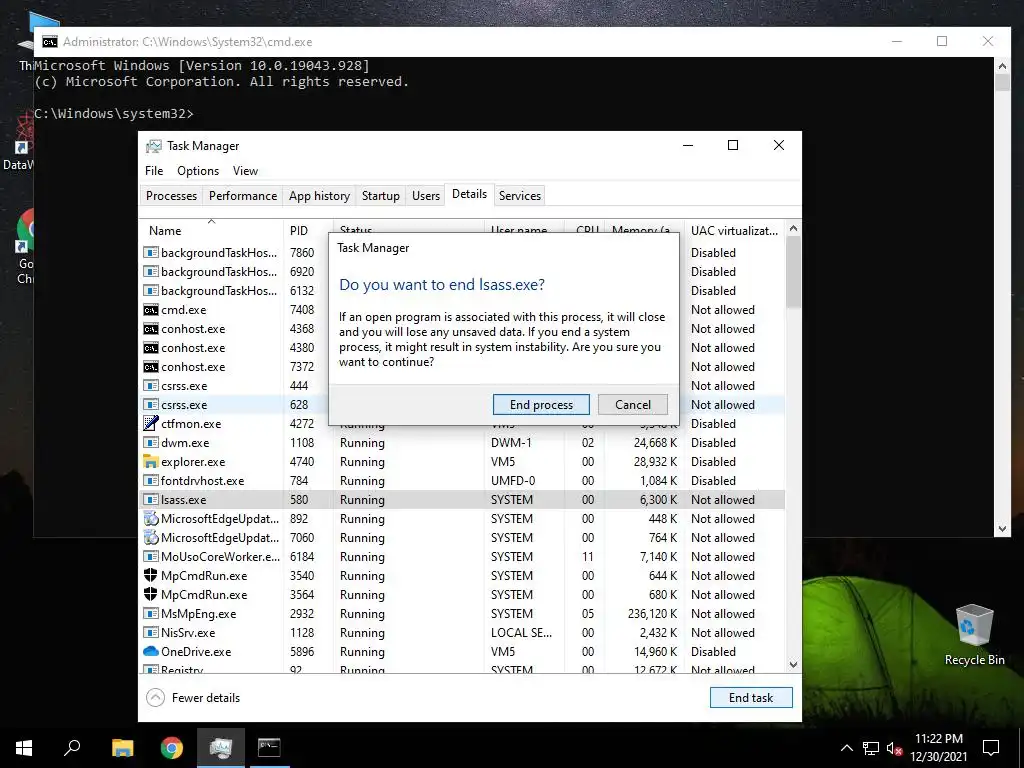Click the UMFD-0 user name cell
This screenshot has width=1024, height=768.
click(513, 481)
